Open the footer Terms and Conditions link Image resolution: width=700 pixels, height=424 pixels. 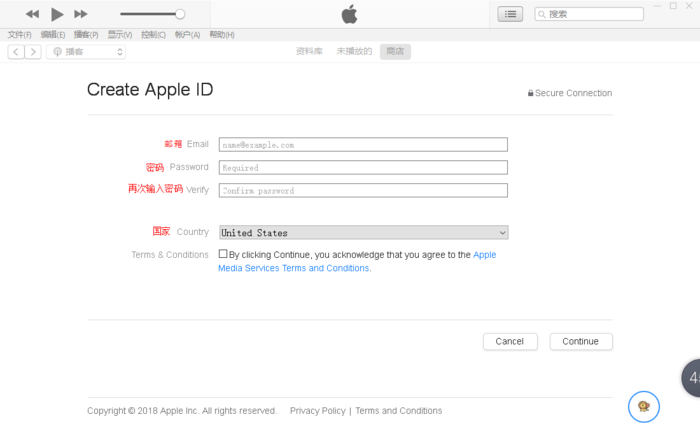399,411
